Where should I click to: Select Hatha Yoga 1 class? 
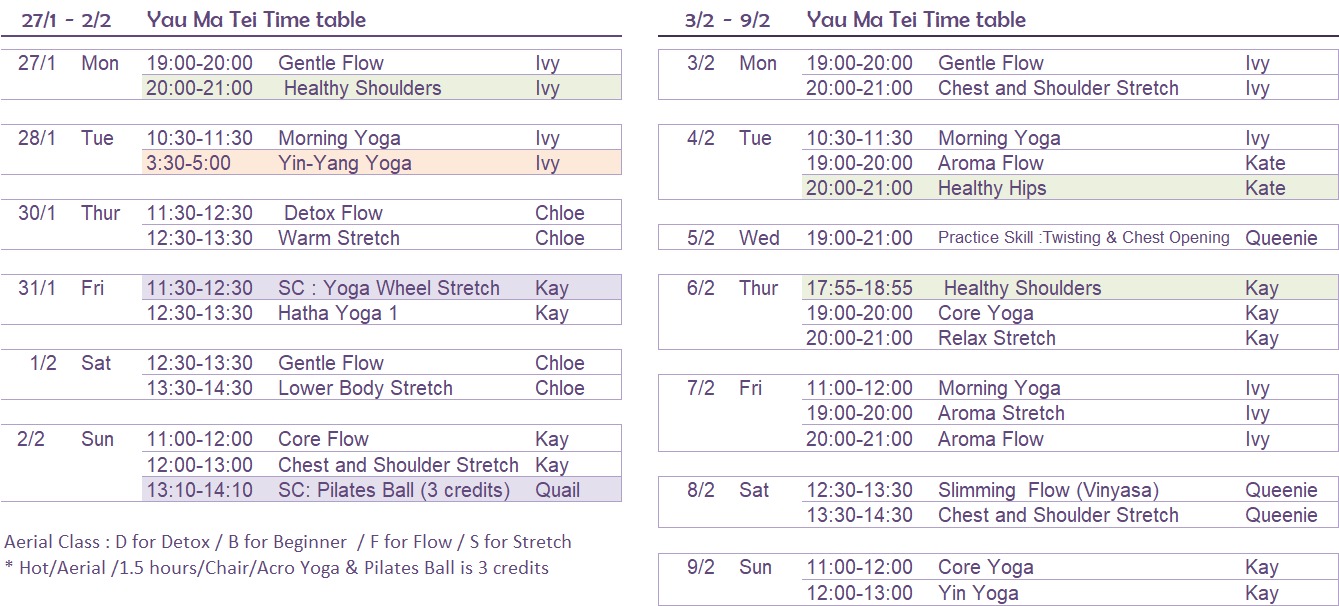[337, 313]
